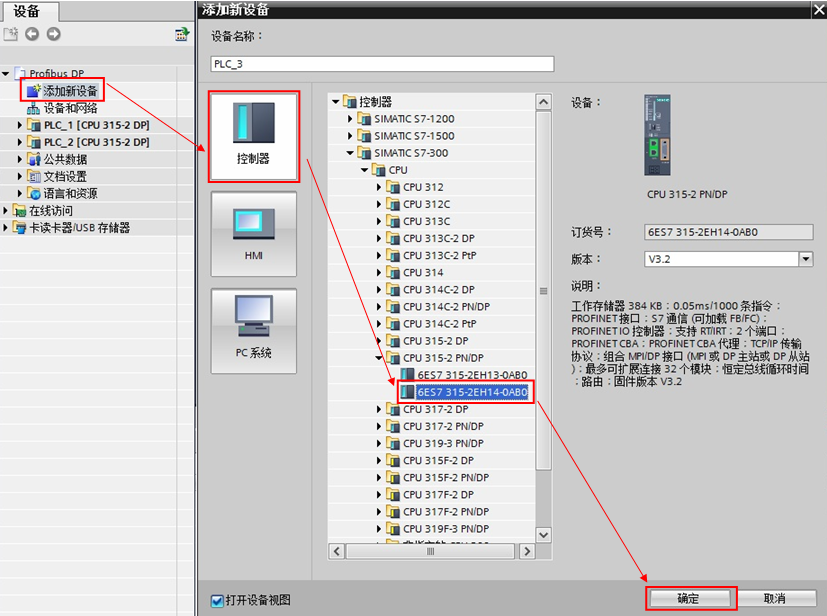The height and width of the screenshot is (616, 827).
Task: Collapse the Profibus DP project node
Action: (5, 73)
